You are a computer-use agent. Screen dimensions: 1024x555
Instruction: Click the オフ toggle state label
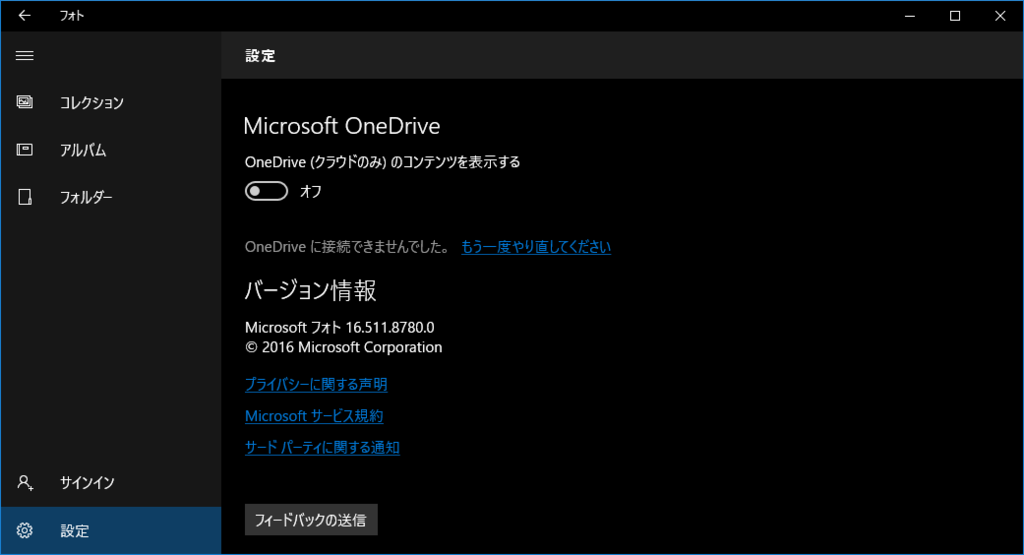coord(311,191)
